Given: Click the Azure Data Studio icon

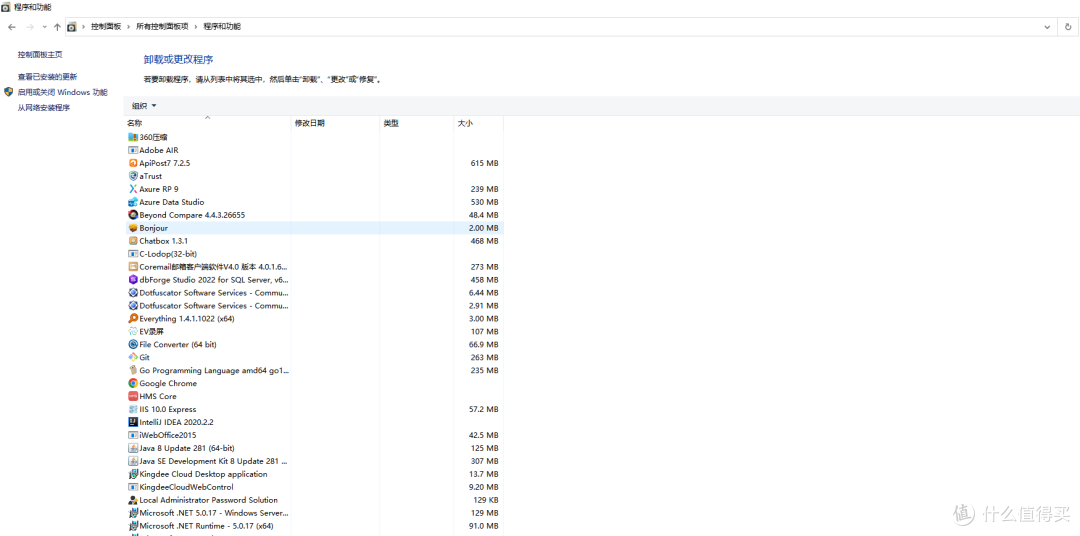Looking at the screenshot, I should coord(133,202).
